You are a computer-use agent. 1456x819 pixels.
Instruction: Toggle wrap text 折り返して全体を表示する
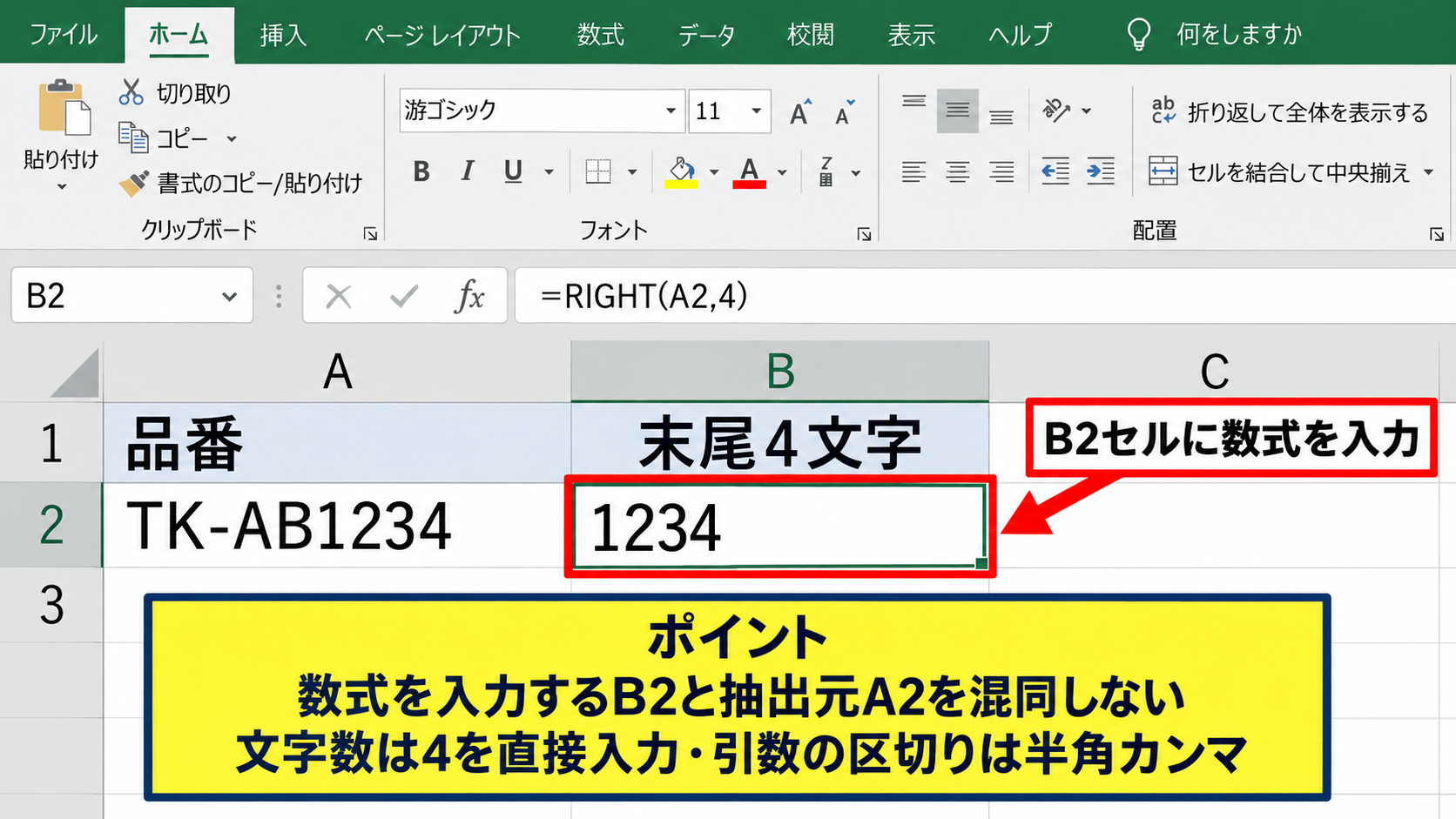[1289, 111]
